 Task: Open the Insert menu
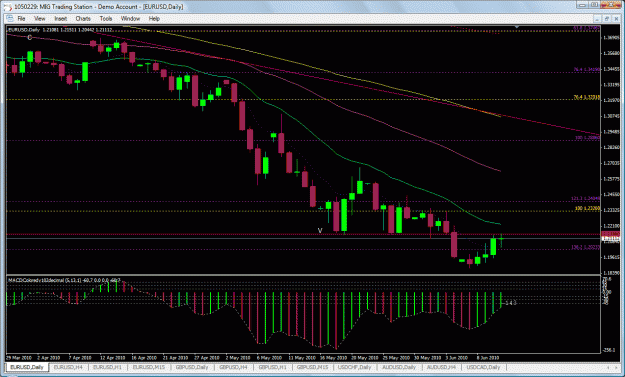pos(61,18)
